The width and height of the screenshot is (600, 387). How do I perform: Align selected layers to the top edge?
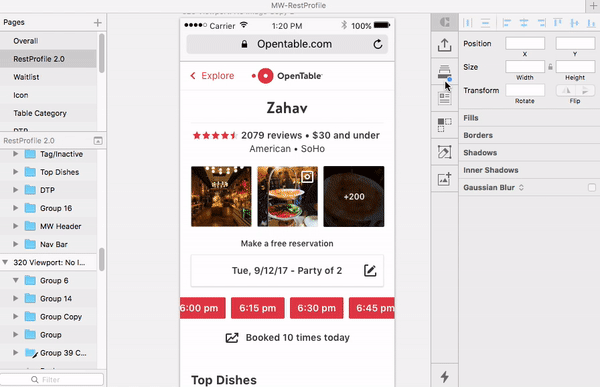558,23
